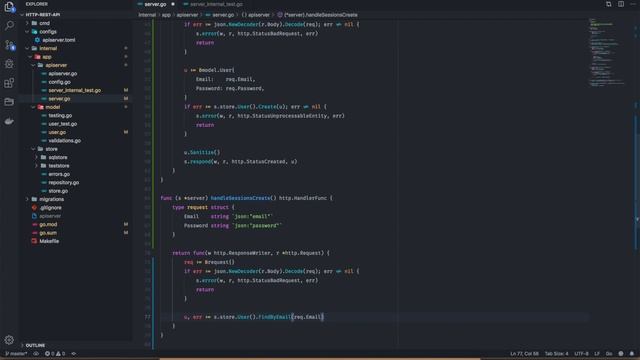Screen dimensions: 640x360
Task: Click the handleSessionsCreate breadcrumb symbol
Action: 317,15
